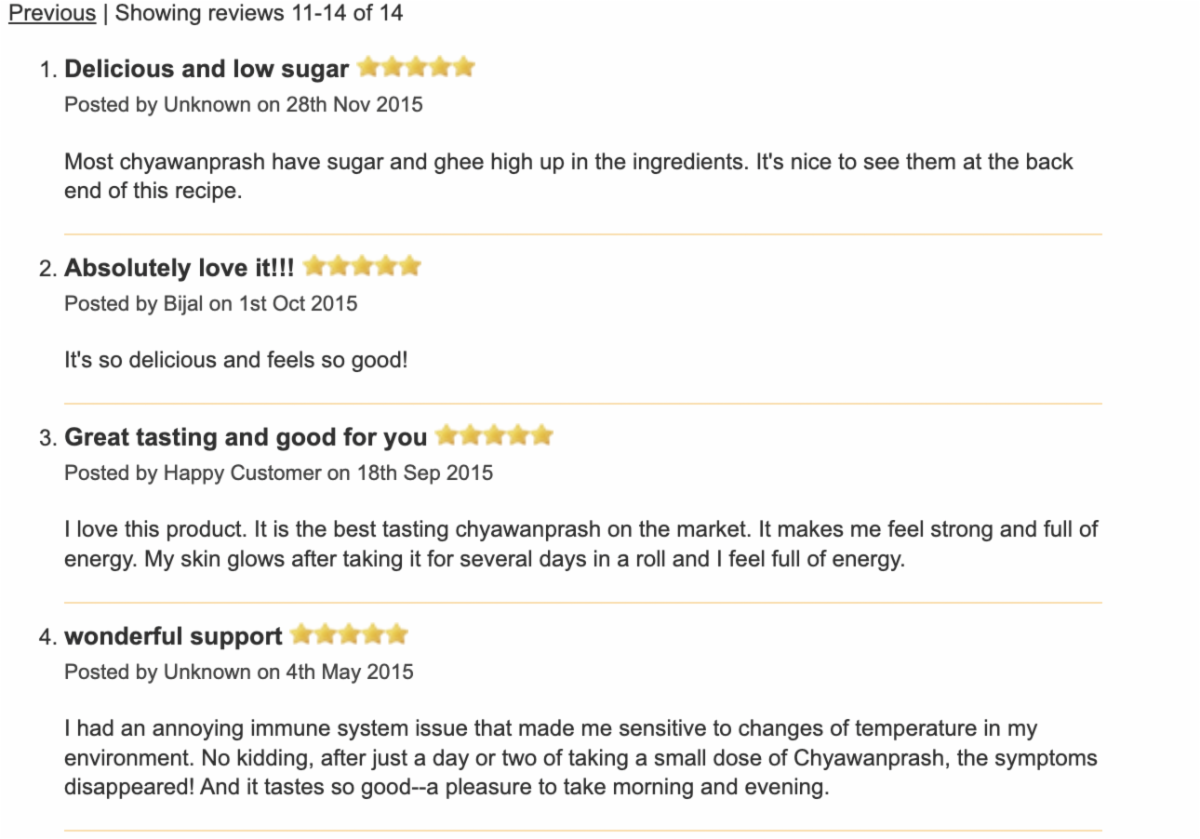Screen dimensions: 1200x839
Task: Click last star of "Delicious and low sugar" rating
Action: [x=462, y=68]
